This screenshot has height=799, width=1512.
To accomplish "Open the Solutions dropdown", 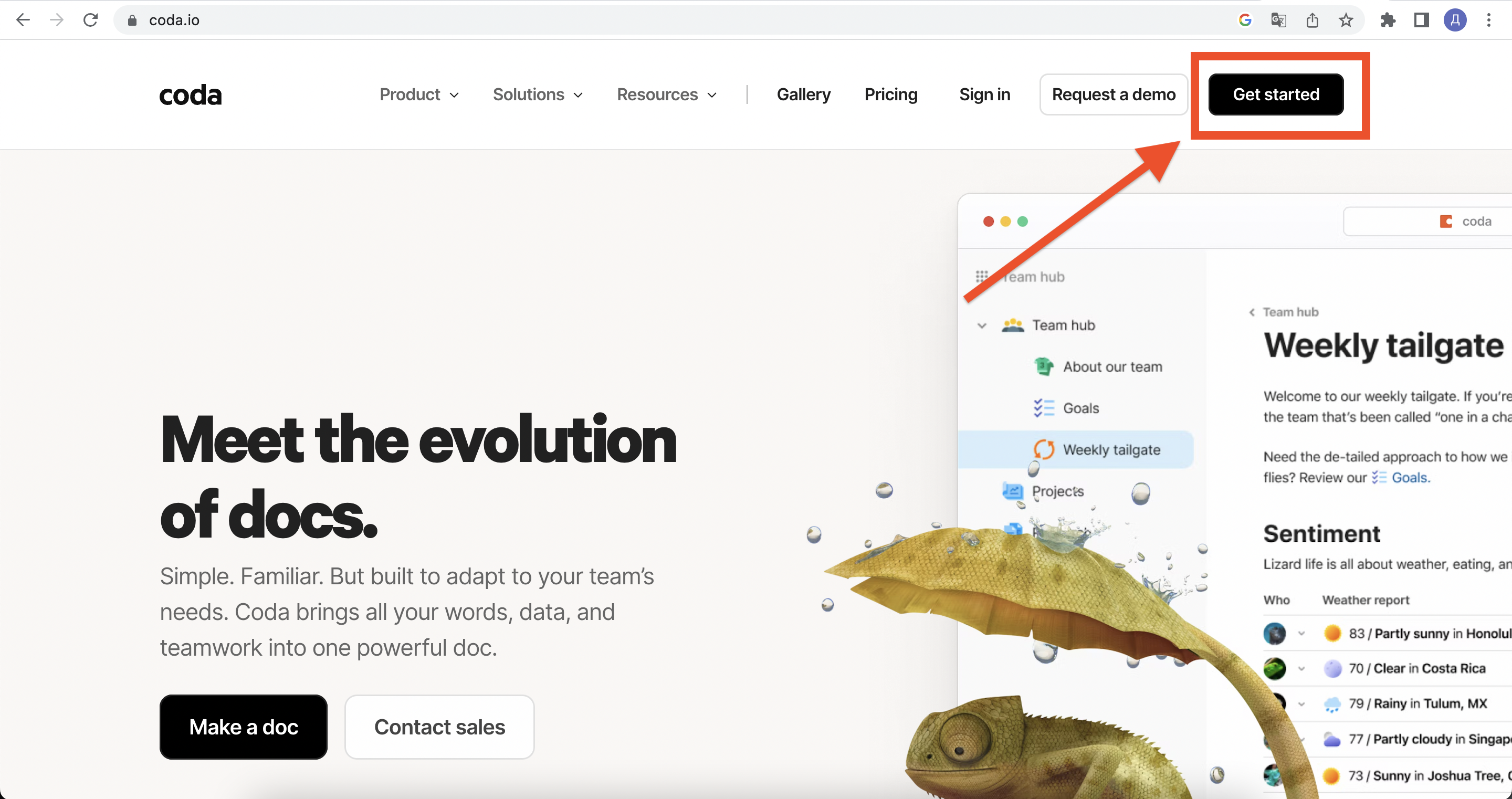I will (x=538, y=94).
